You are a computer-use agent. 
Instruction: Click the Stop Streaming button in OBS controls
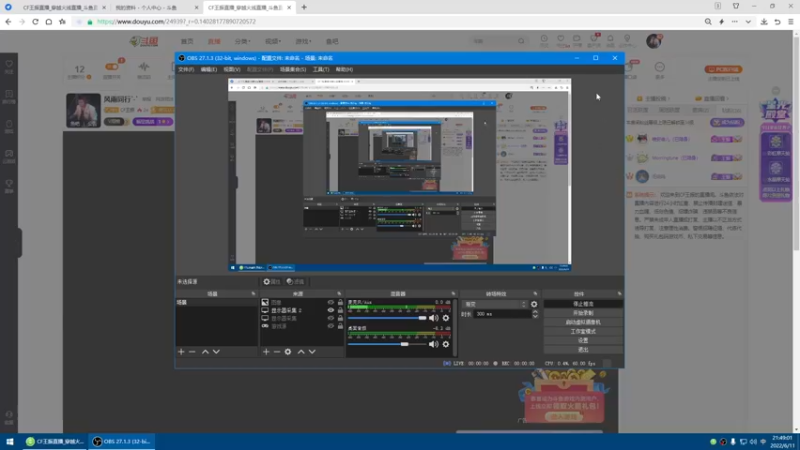[x=583, y=304]
